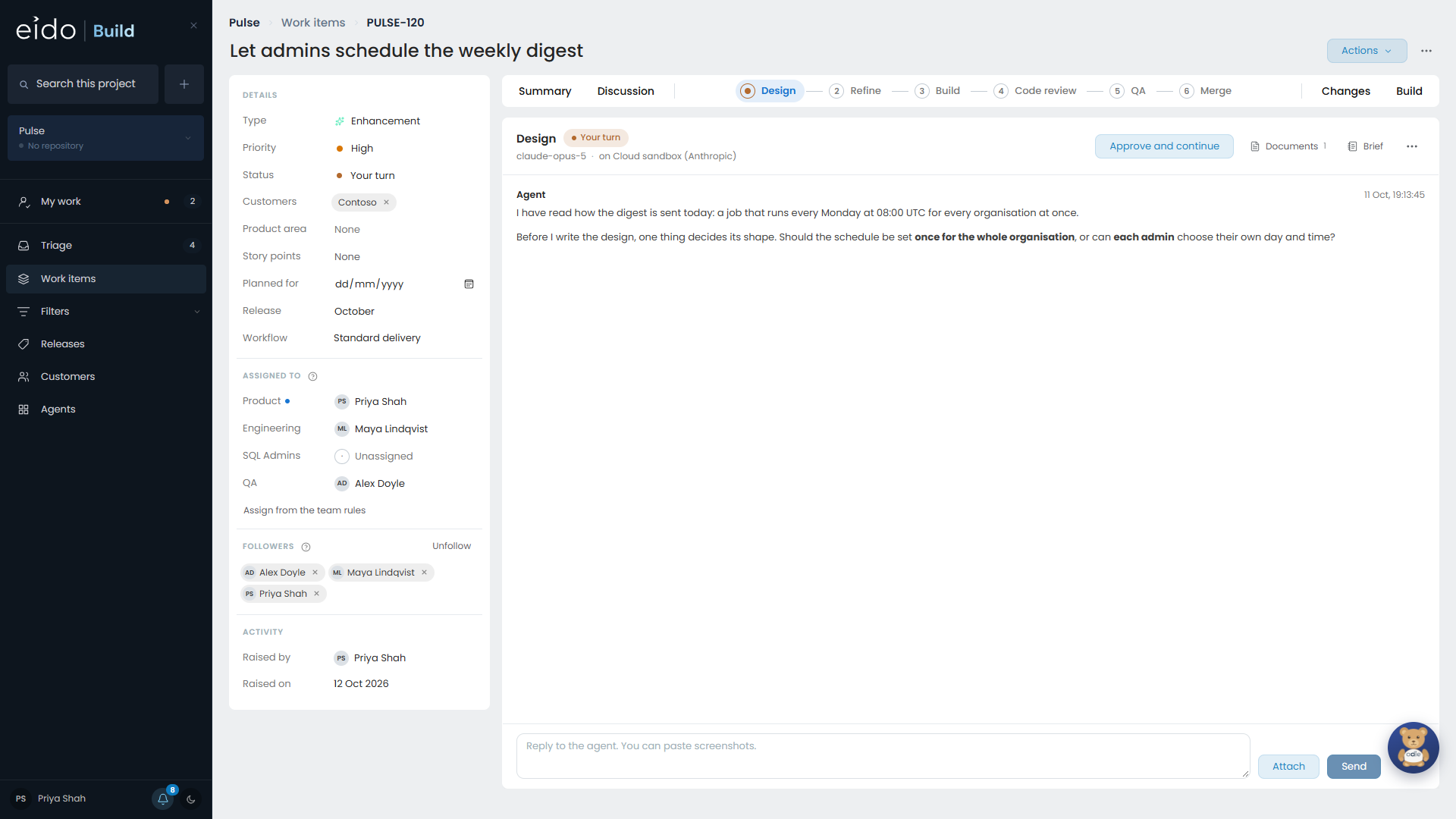Click Approve and continue
This screenshot has width=1456, height=819.
pos(1164,146)
